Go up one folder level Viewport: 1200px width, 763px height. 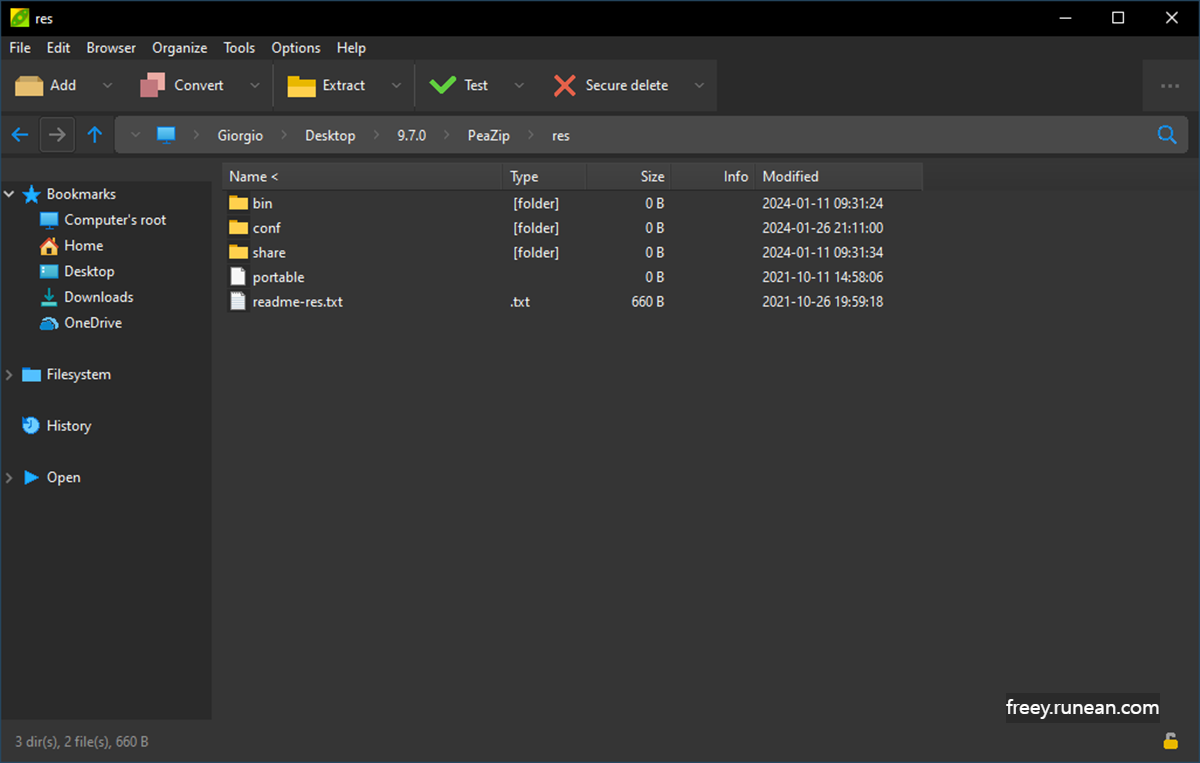click(94, 135)
